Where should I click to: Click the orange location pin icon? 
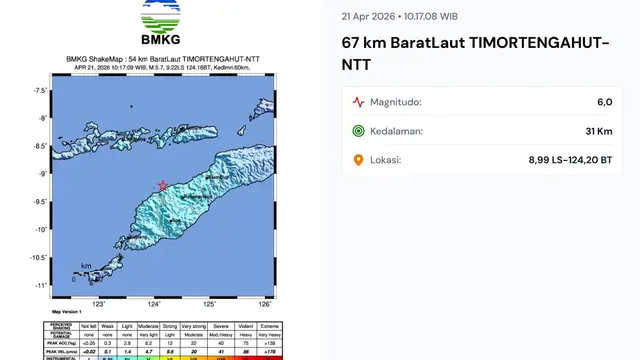coord(358,160)
